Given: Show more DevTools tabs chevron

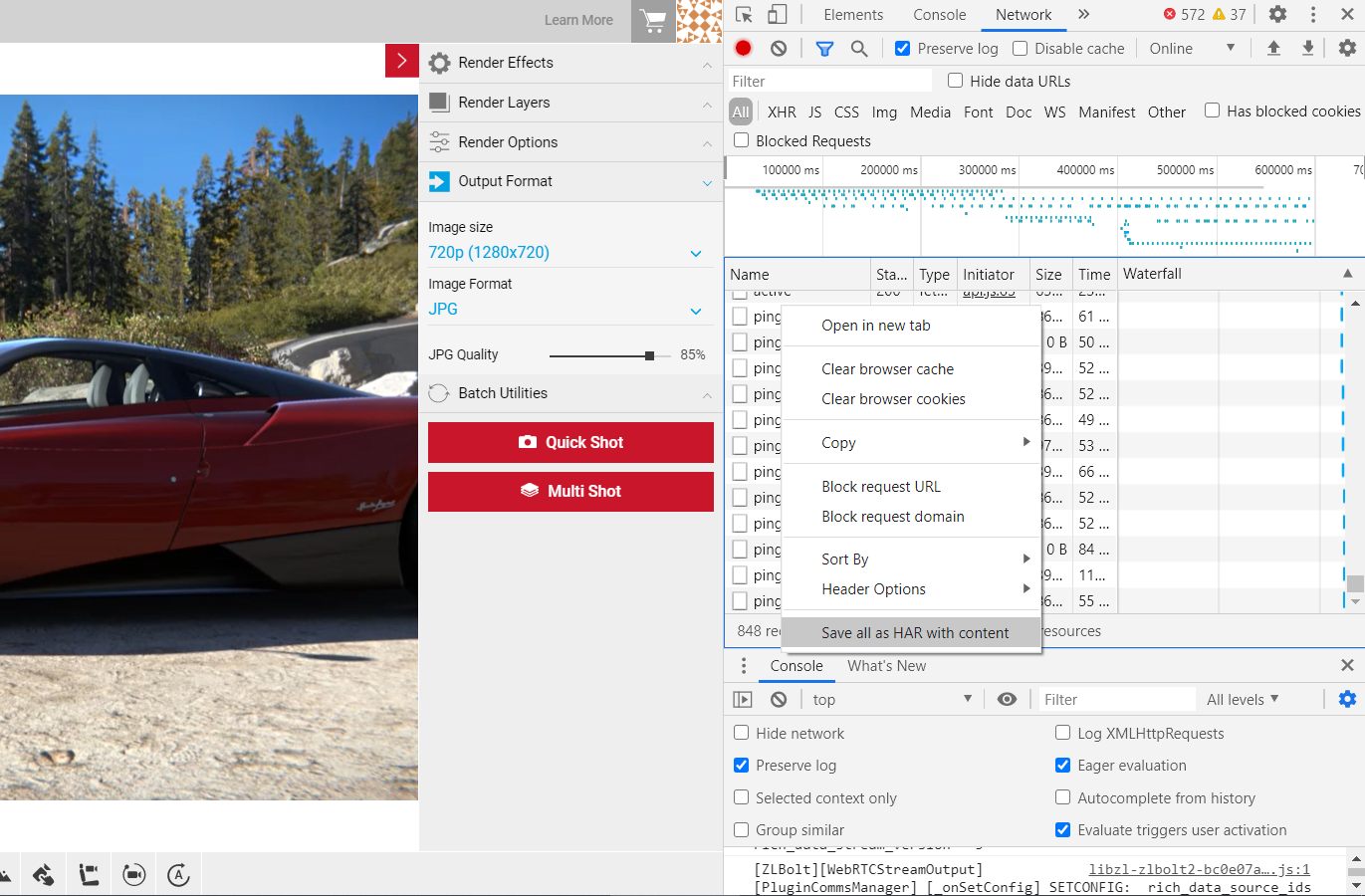Looking at the screenshot, I should tap(1083, 14).
